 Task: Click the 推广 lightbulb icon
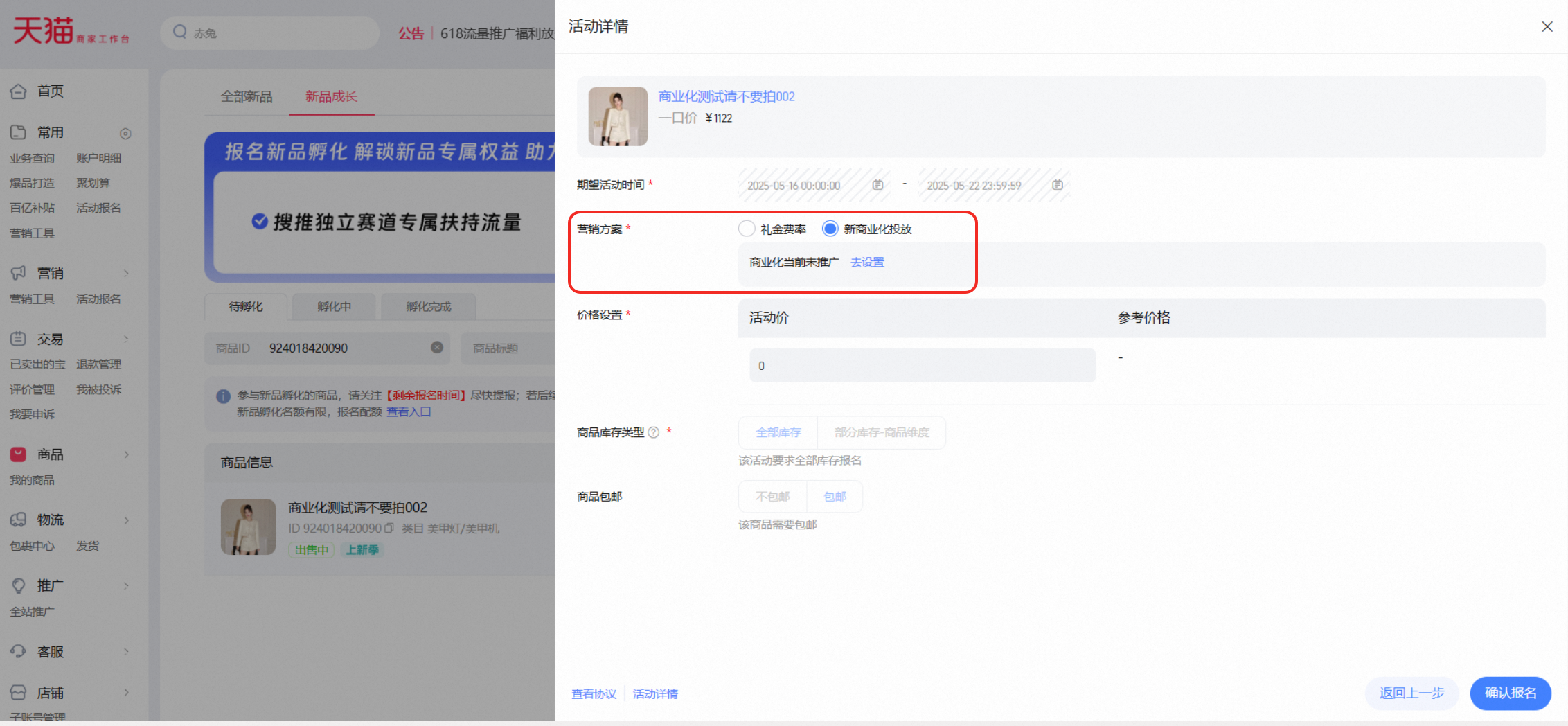[19, 585]
